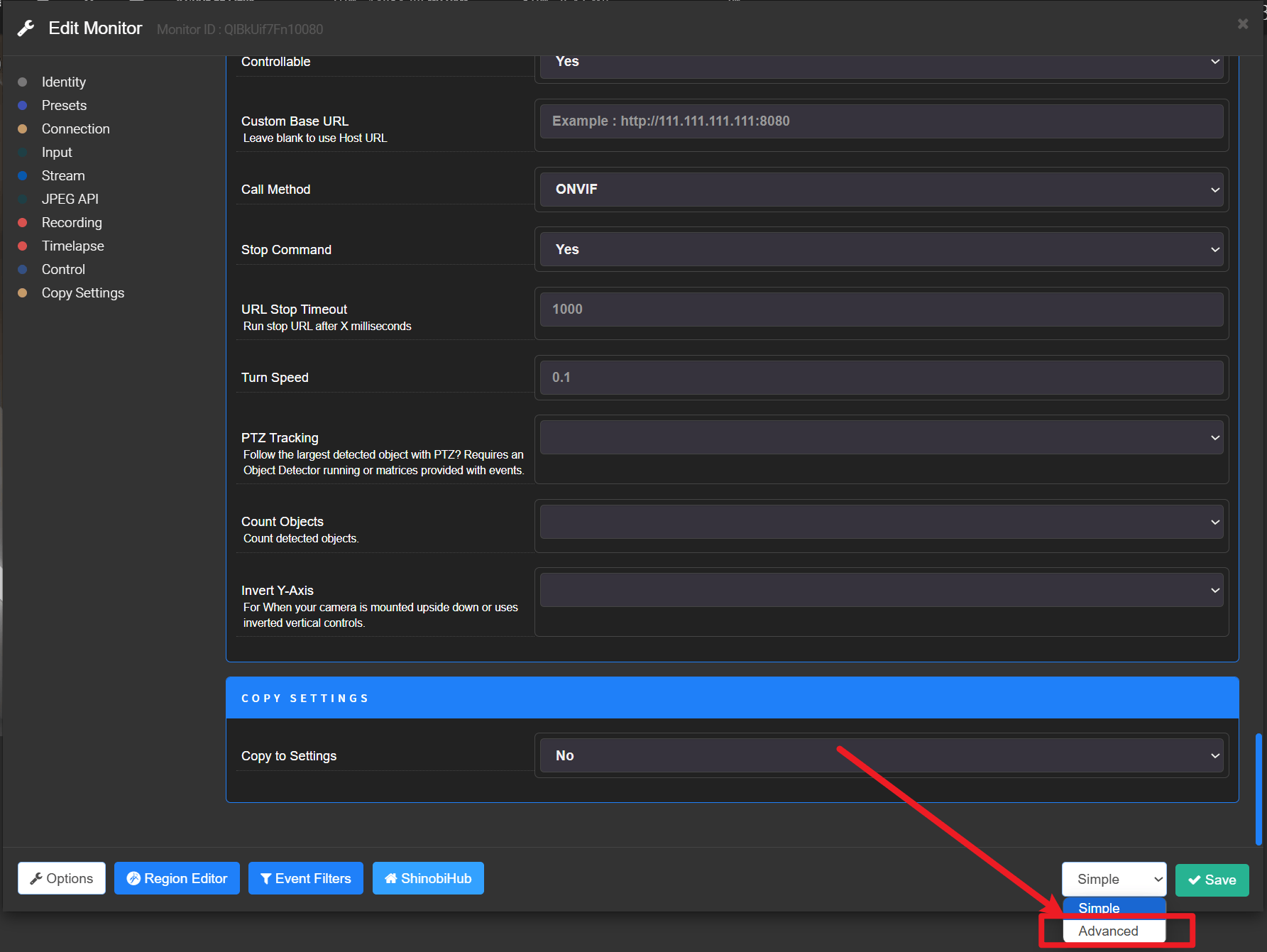Open the Call Method ONVIF dropdown
The height and width of the screenshot is (952, 1267).
pyautogui.click(x=882, y=190)
